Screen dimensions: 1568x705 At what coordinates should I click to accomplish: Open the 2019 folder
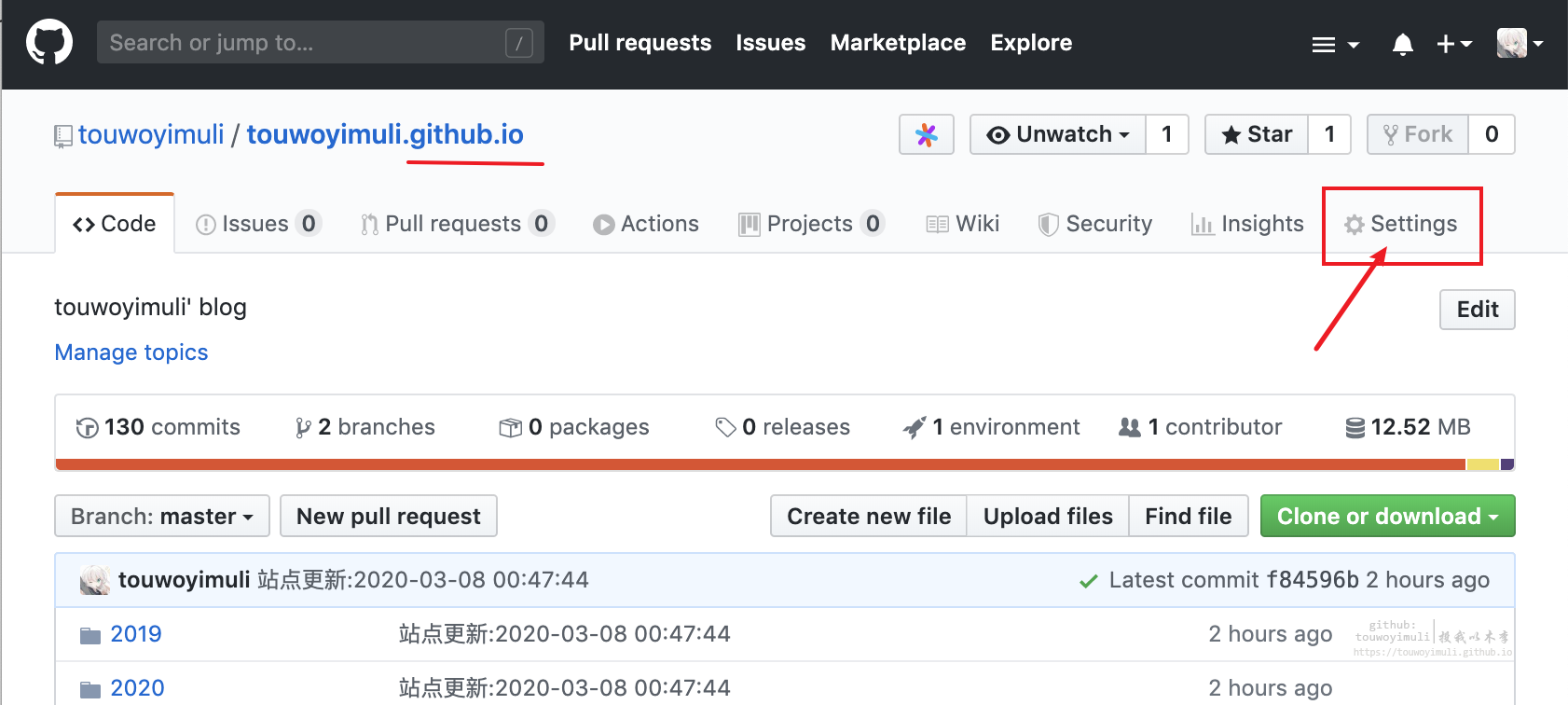[x=136, y=634]
